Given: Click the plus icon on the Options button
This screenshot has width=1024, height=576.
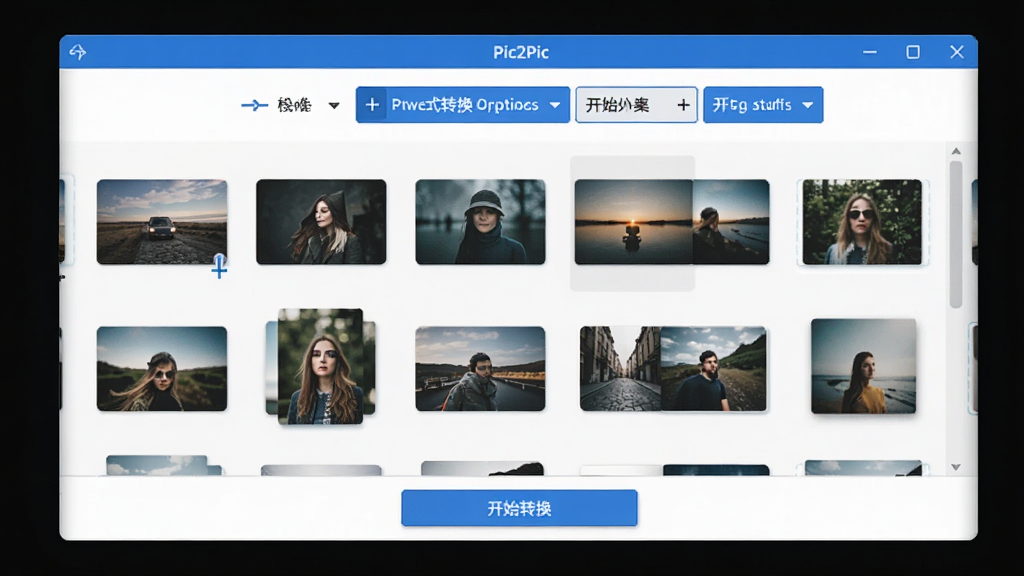Looking at the screenshot, I should click(x=372, y=104).
